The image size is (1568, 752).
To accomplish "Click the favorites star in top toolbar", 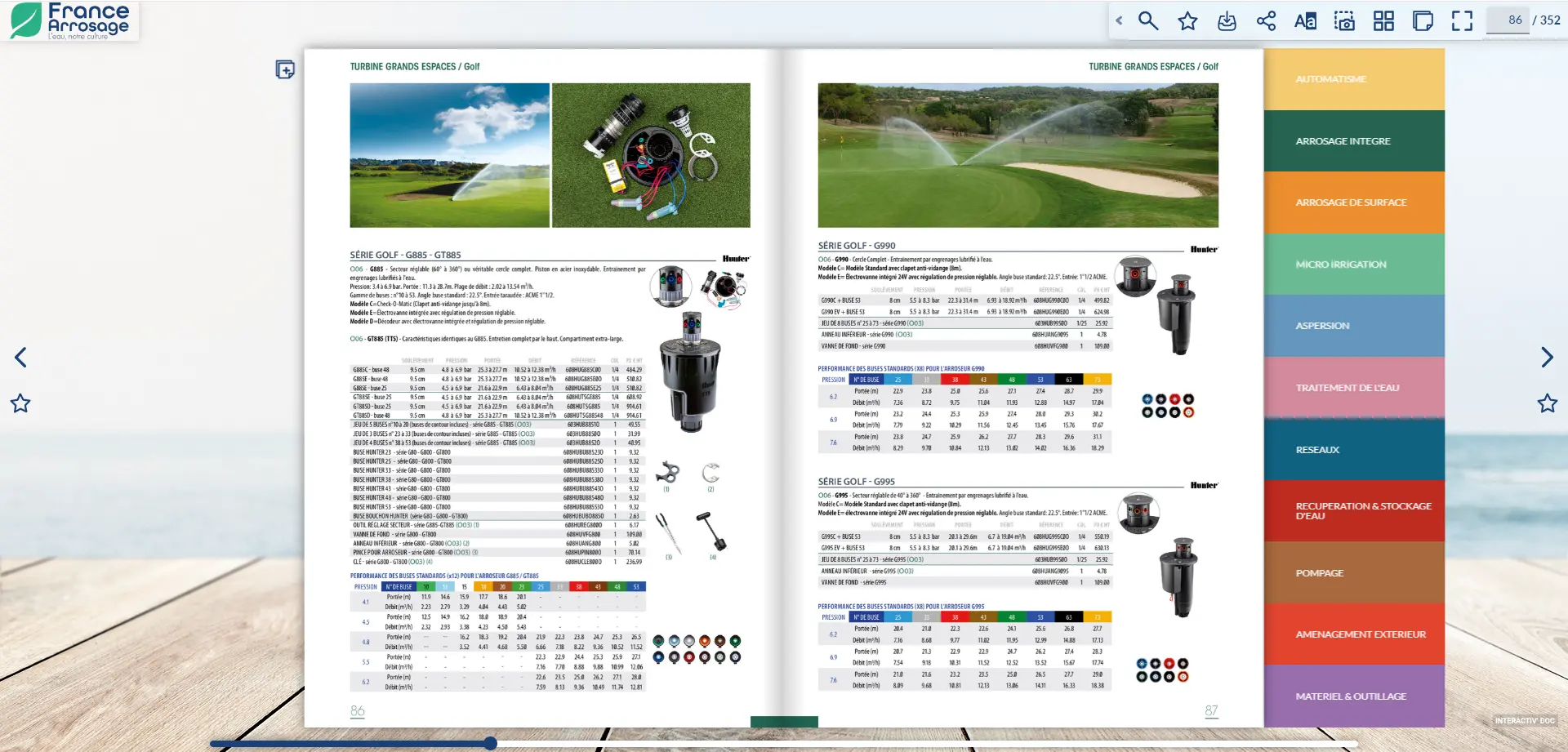I will coord(1187,21).
